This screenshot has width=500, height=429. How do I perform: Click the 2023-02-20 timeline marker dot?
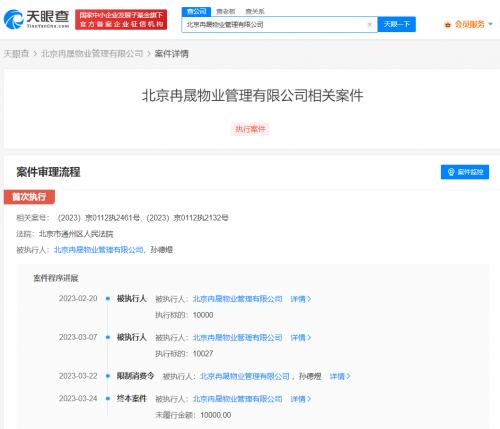[108, 299]
